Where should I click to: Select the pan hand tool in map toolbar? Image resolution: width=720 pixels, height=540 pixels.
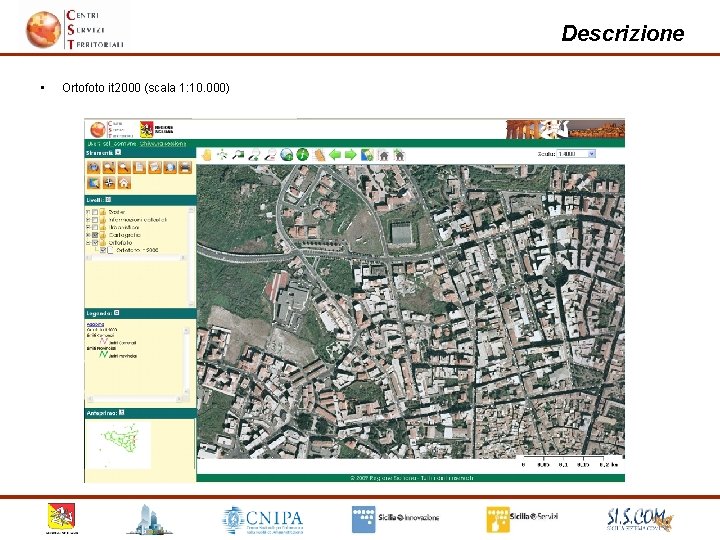pyautogui.click(x=206, y=155)
